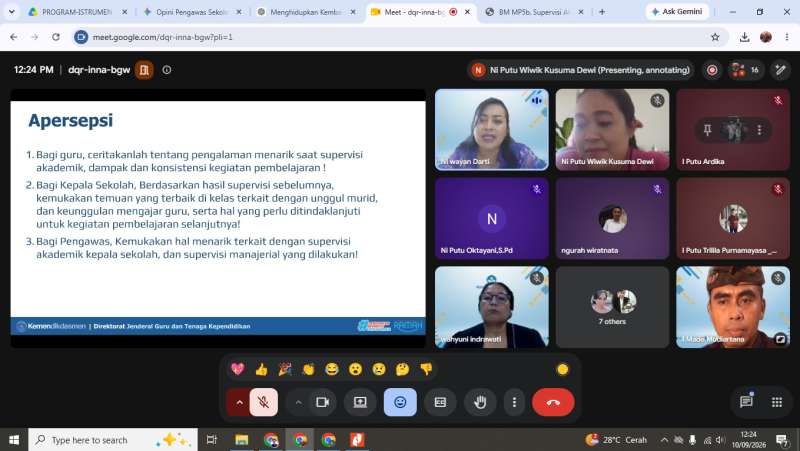View the recording indicator
Image resolution: width=800 pixels, height=451 pixels.
pos(712,70)
